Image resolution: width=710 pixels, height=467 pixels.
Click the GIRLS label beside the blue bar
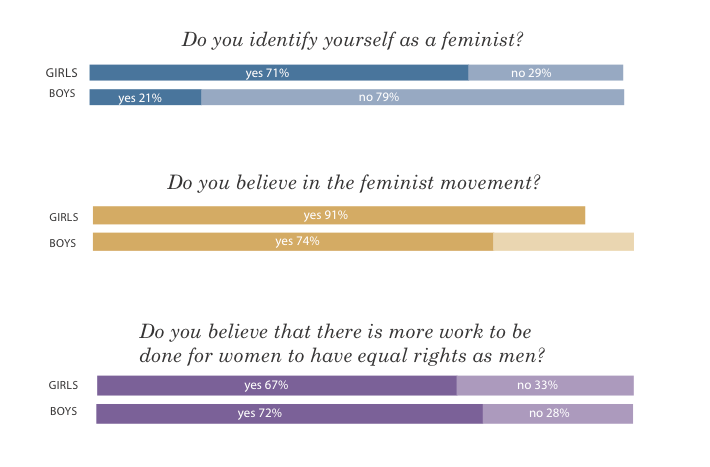[x=61, y=73]
